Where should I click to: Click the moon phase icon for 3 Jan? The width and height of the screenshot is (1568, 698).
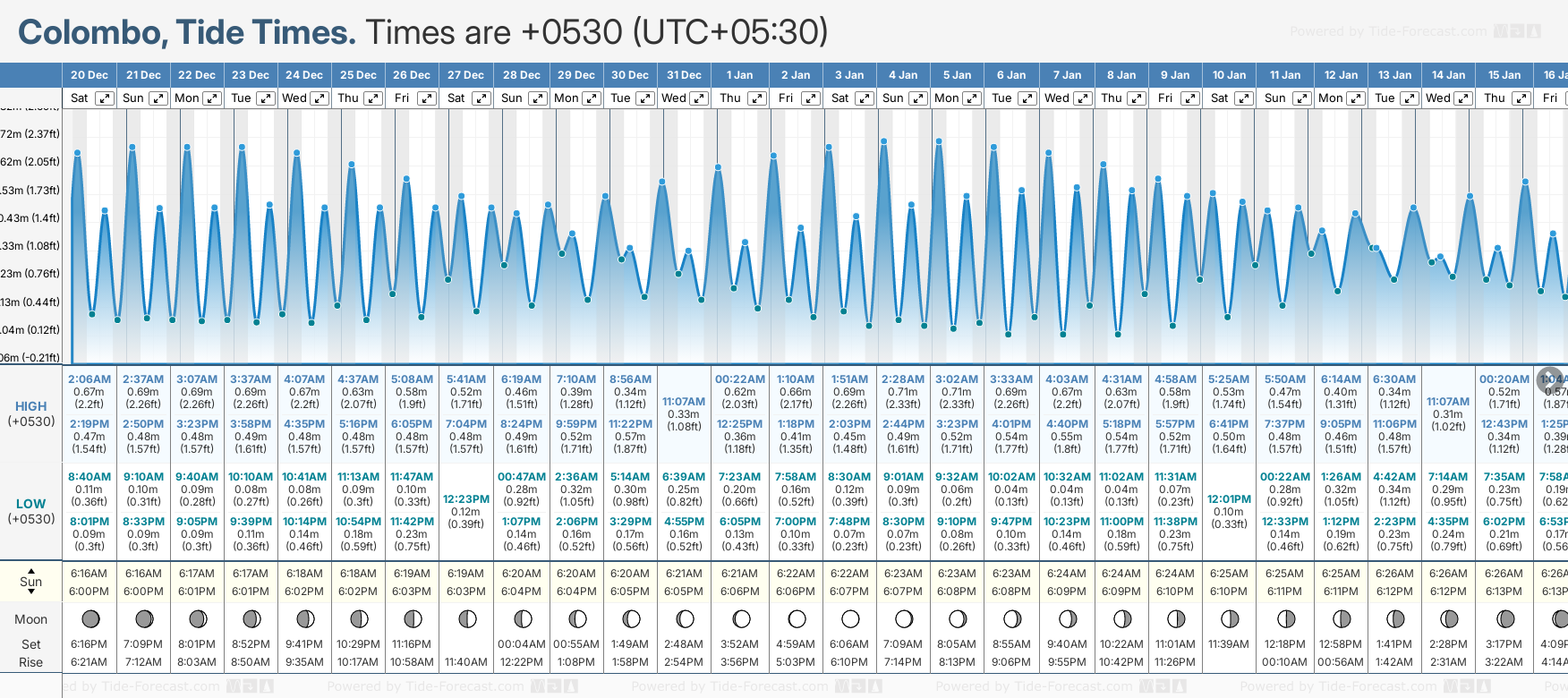[850, 618]
